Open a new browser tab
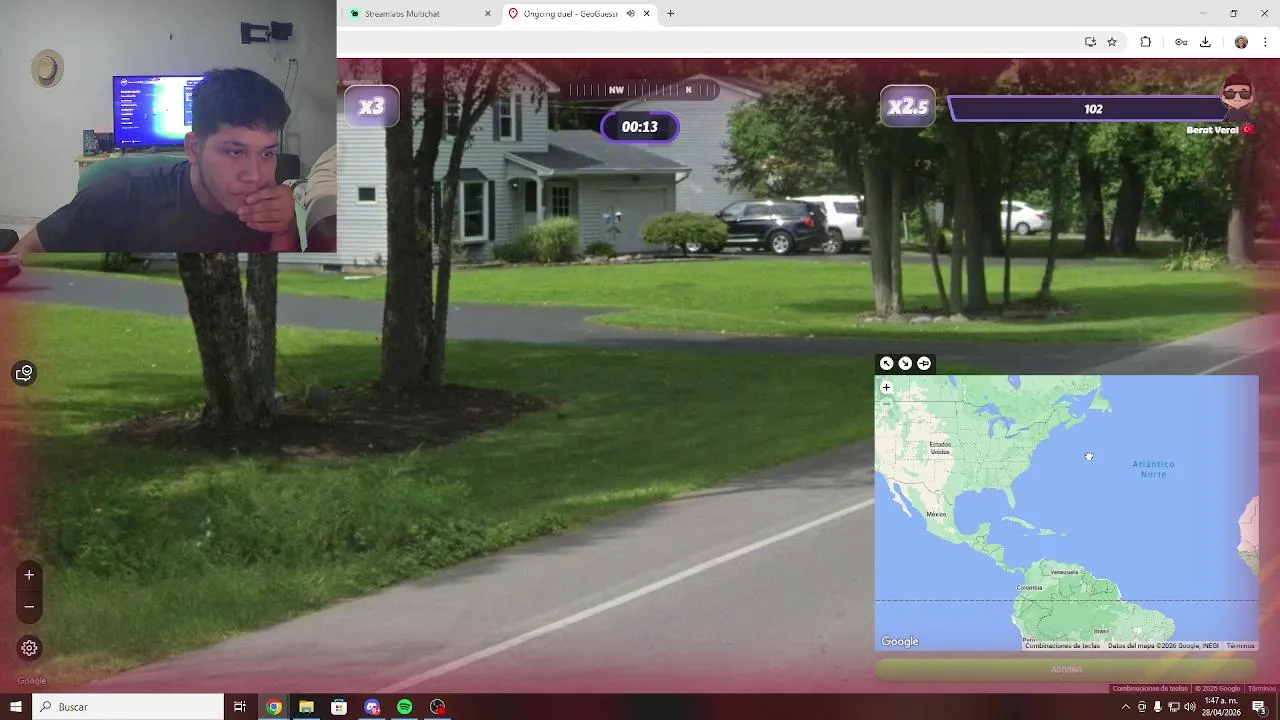This screenshot has height=720, width=1280. 671,13
